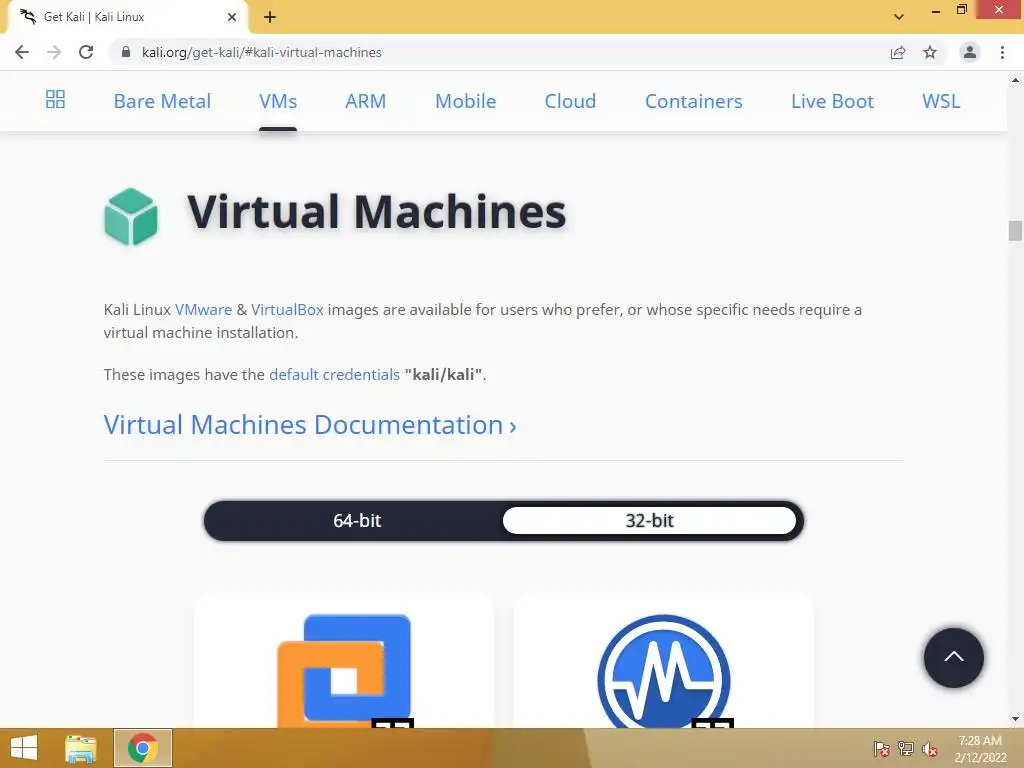Image resolution: width=1024 pixels, height=768 pixels.
Task: Select the VMs tab
Action: tap(278, 101)
